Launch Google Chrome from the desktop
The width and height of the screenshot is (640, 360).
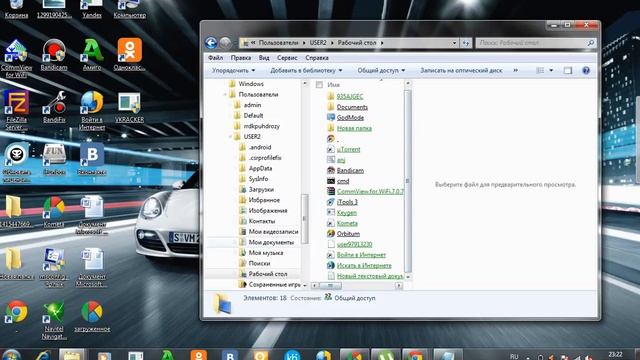16,312
